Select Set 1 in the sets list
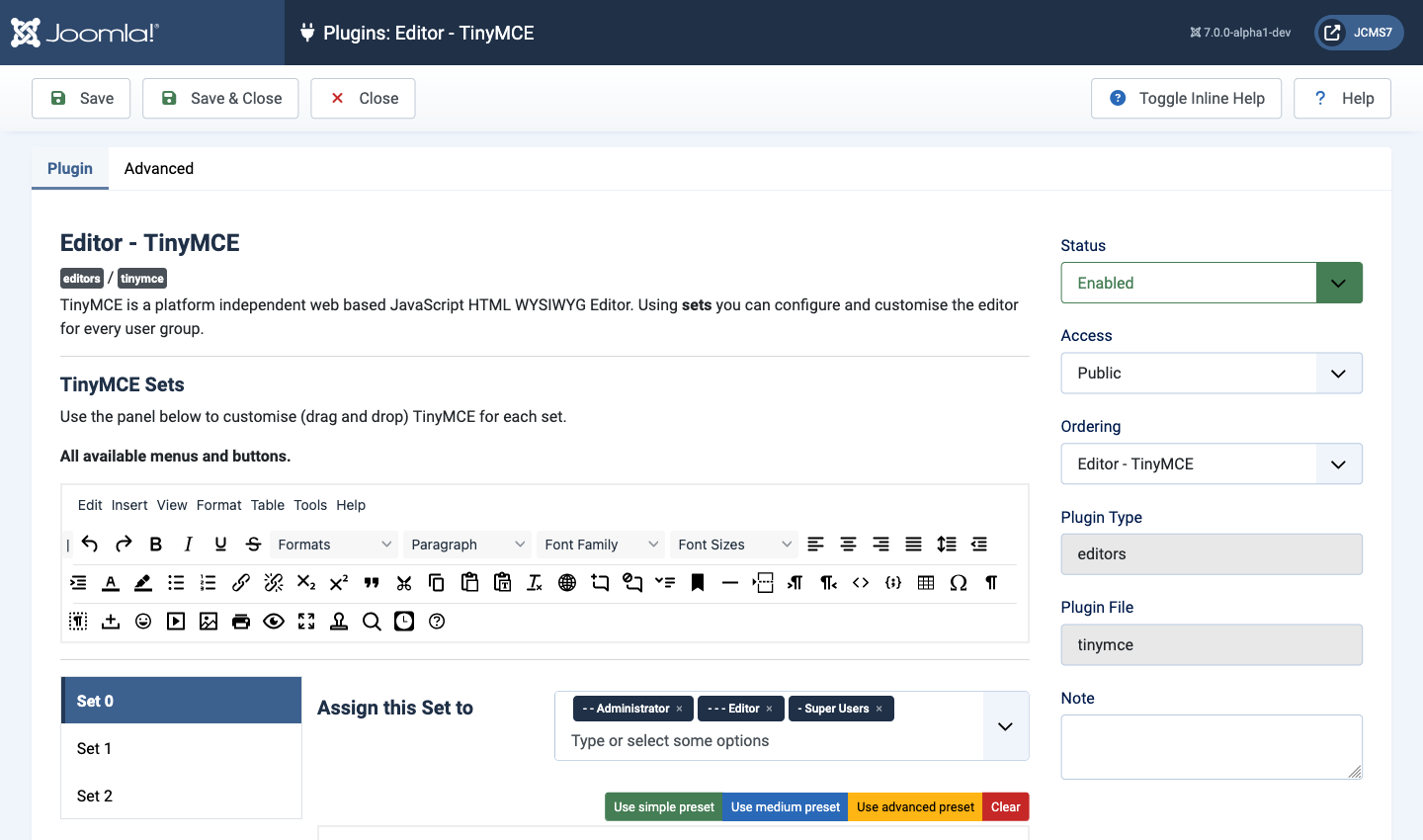The height and width of the screenshot is (840, 1423). tap(181, 748)
